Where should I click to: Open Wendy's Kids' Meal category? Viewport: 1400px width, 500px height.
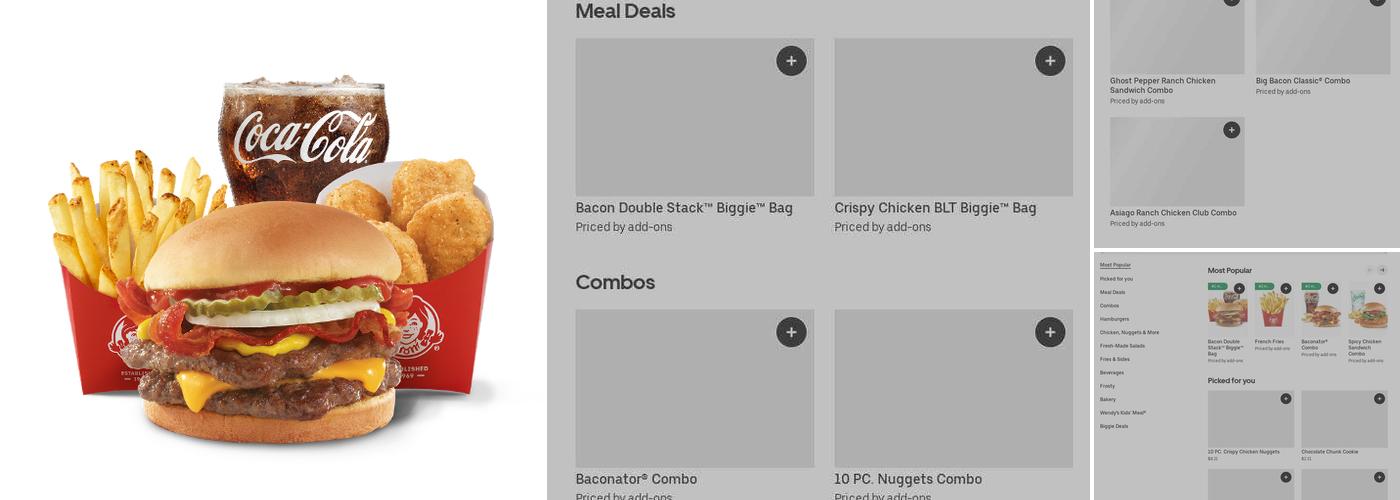coord(1123,413)
